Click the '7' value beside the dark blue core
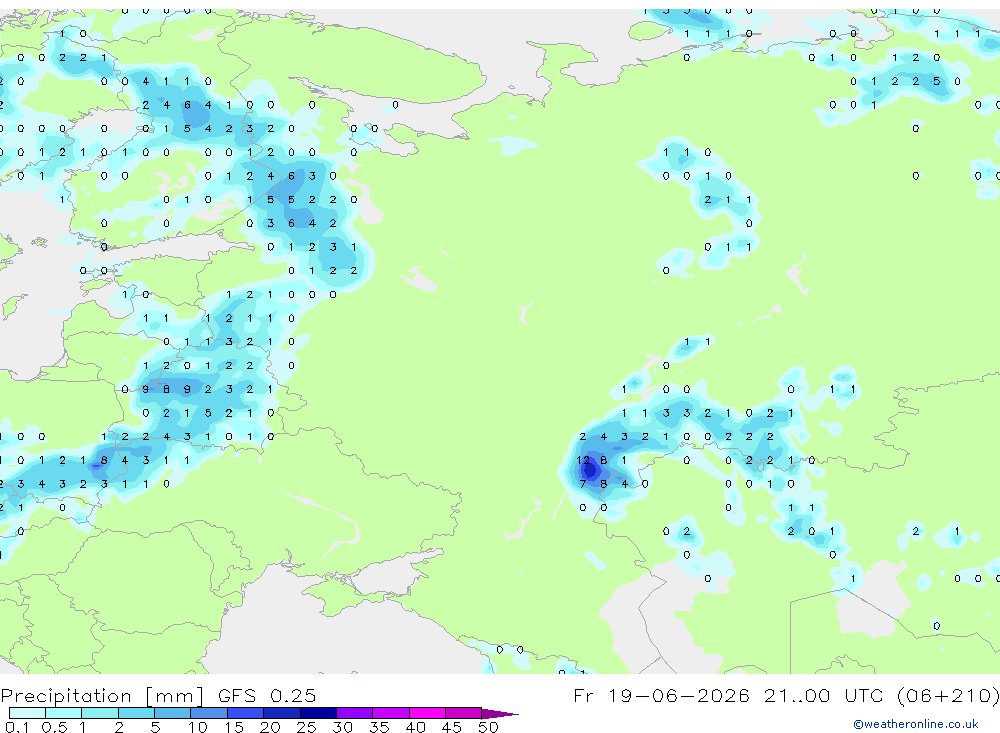 click(x=582, y=484)
